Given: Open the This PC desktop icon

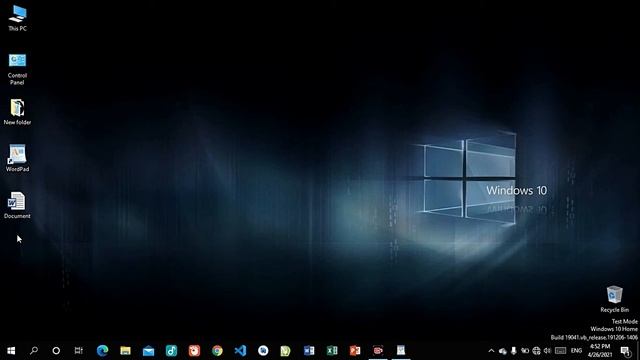Looking at the screenshot, I should click(x=18, y=18).
